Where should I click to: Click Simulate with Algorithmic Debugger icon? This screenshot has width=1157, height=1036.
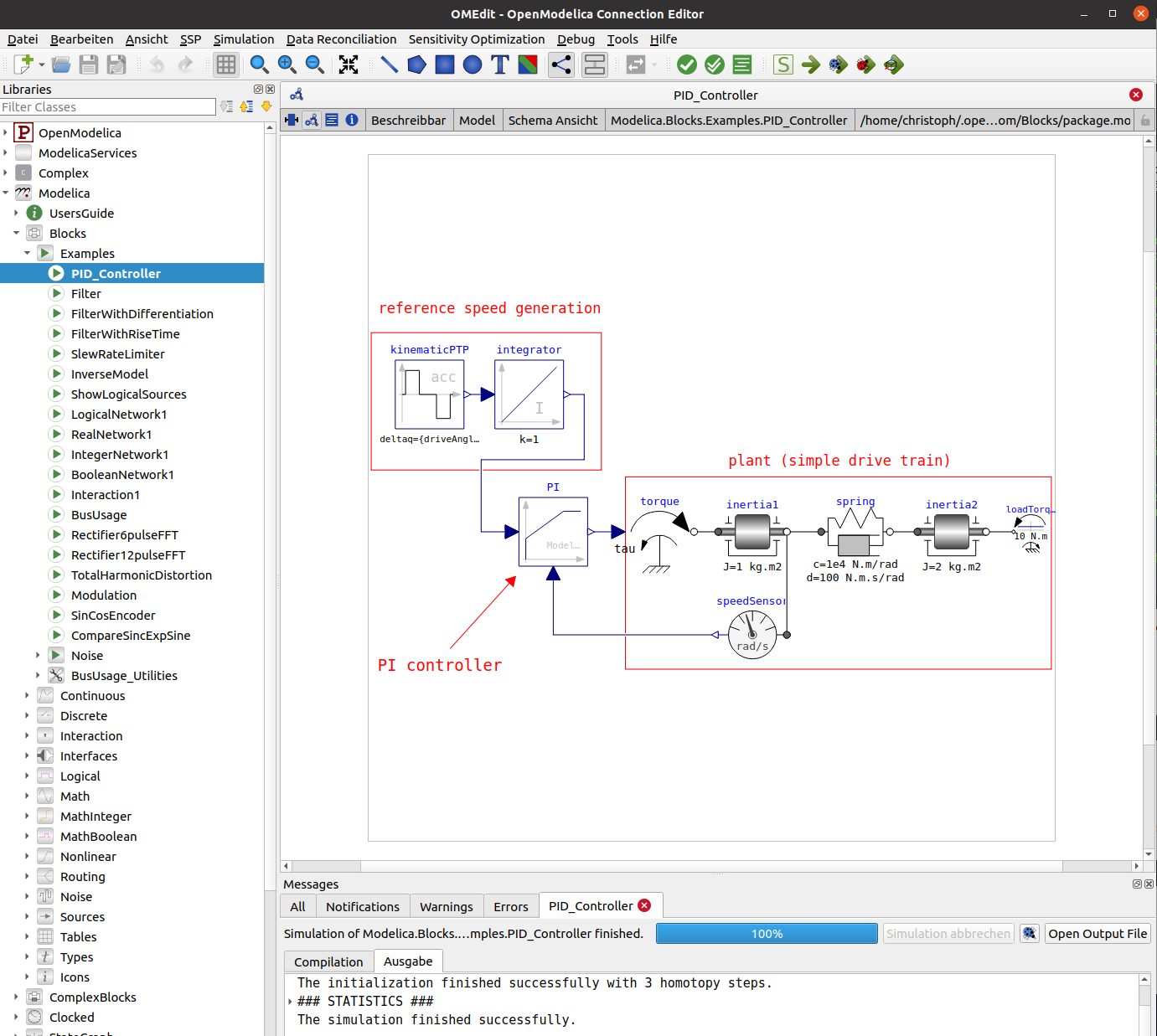point(866,64)
